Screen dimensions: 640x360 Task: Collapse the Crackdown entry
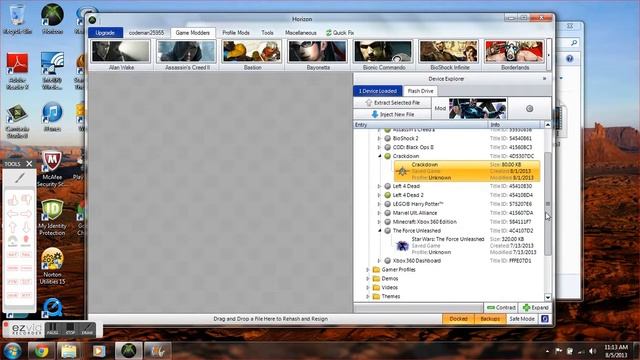(379, 156)
